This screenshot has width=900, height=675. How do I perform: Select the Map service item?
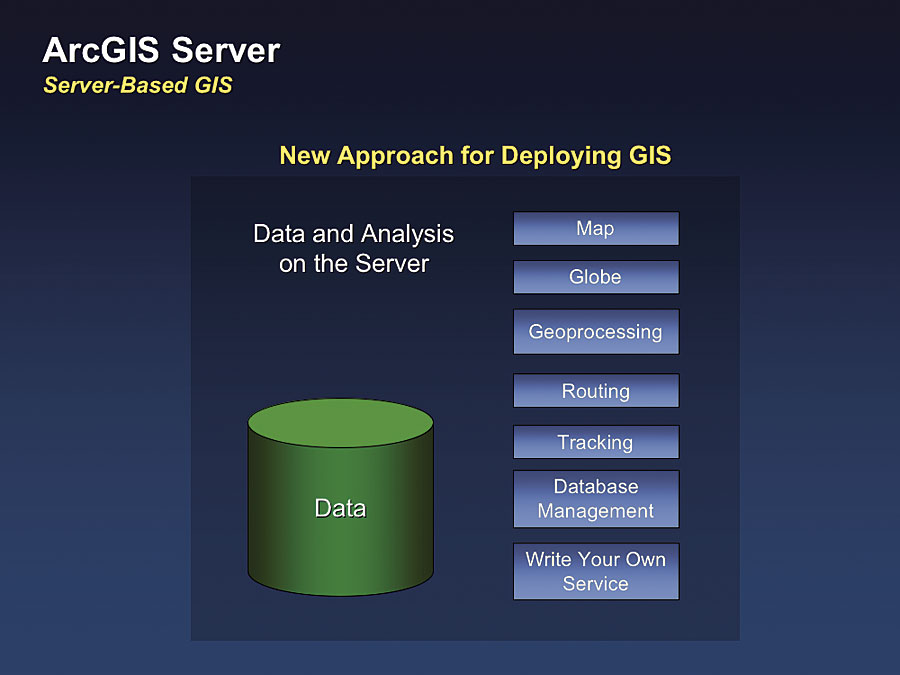pyautogui.click(x=595, y=228)
